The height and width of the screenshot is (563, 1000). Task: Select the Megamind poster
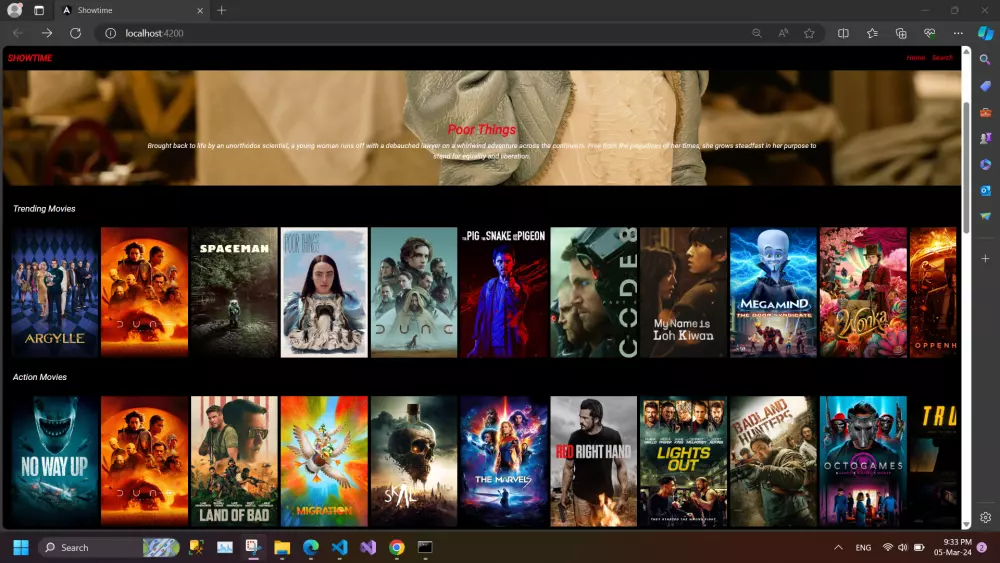click(x=774, y=292)
